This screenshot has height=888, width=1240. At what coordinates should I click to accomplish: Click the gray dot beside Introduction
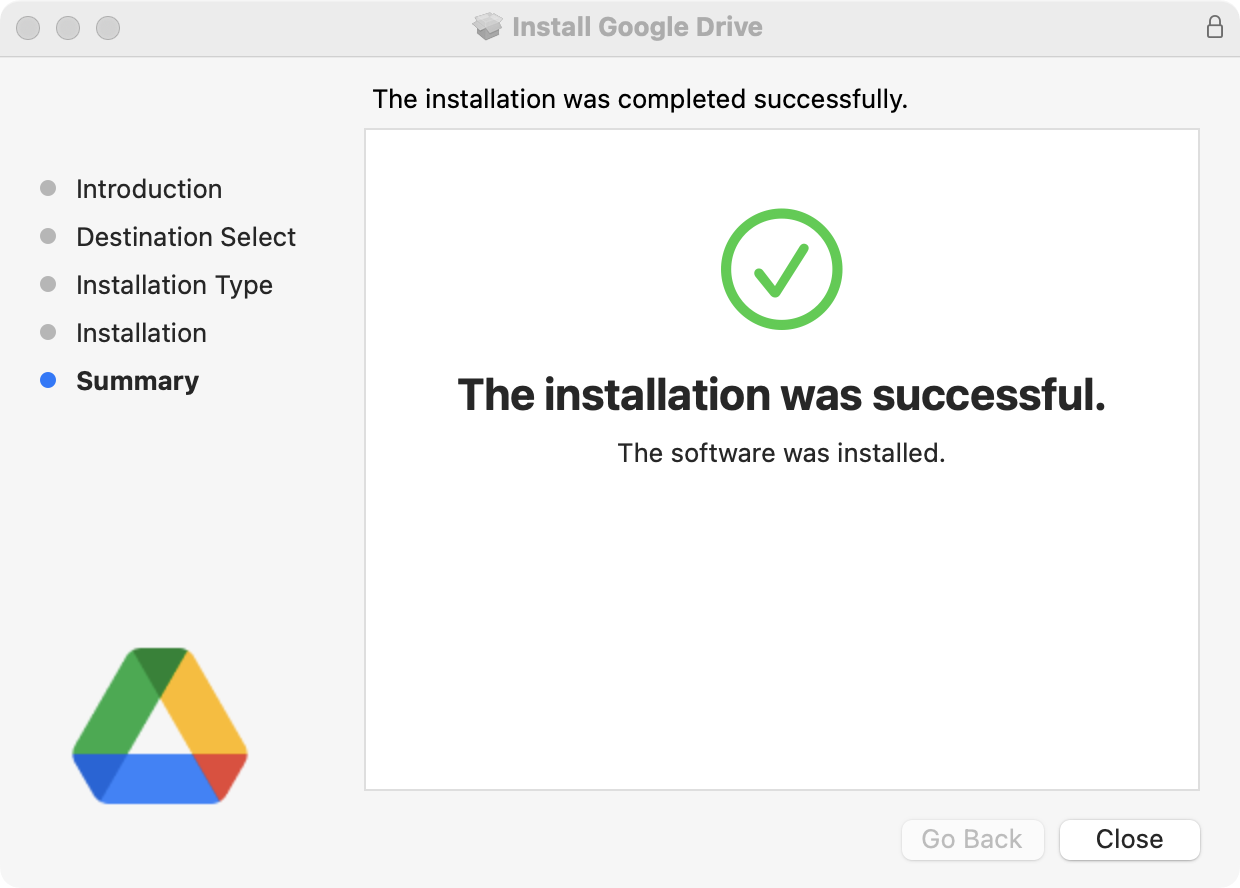[47, 188]
